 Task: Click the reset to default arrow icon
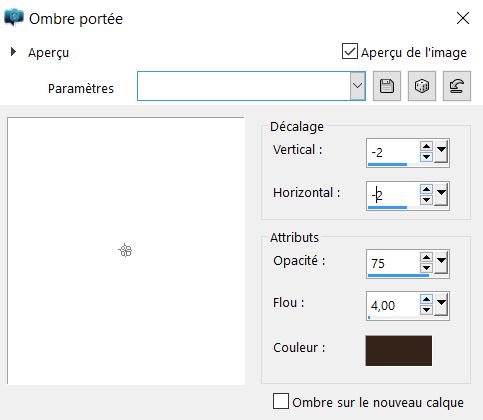coord(457,86)
